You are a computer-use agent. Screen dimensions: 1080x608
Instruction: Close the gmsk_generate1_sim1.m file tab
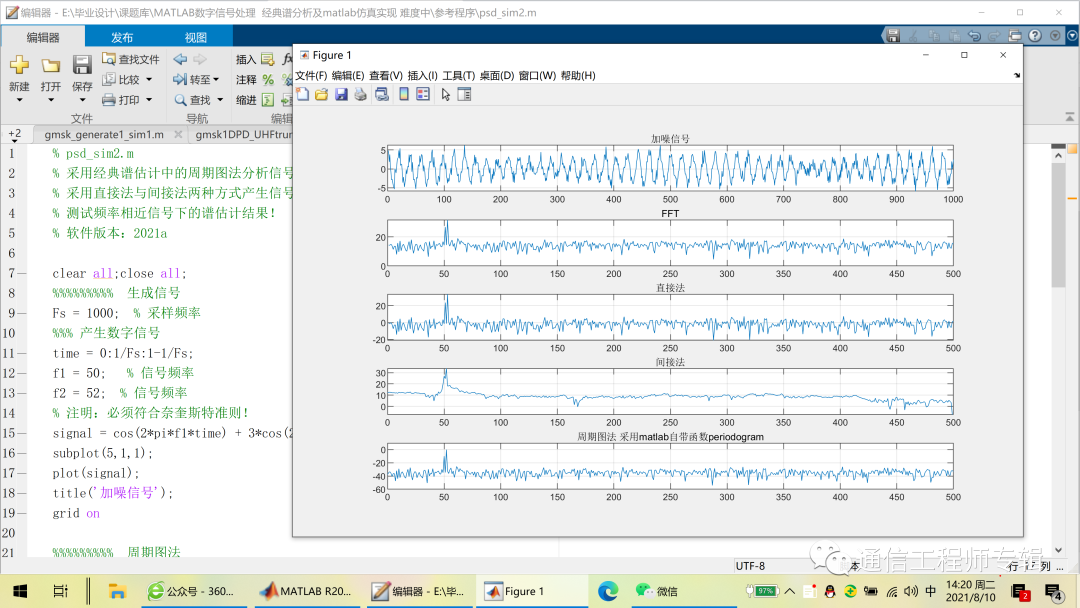tap(178, 134)
